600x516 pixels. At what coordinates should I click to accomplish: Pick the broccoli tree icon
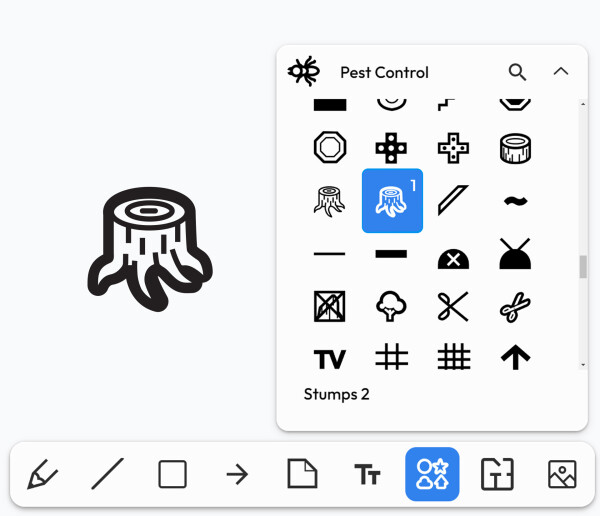click(391, 306)
